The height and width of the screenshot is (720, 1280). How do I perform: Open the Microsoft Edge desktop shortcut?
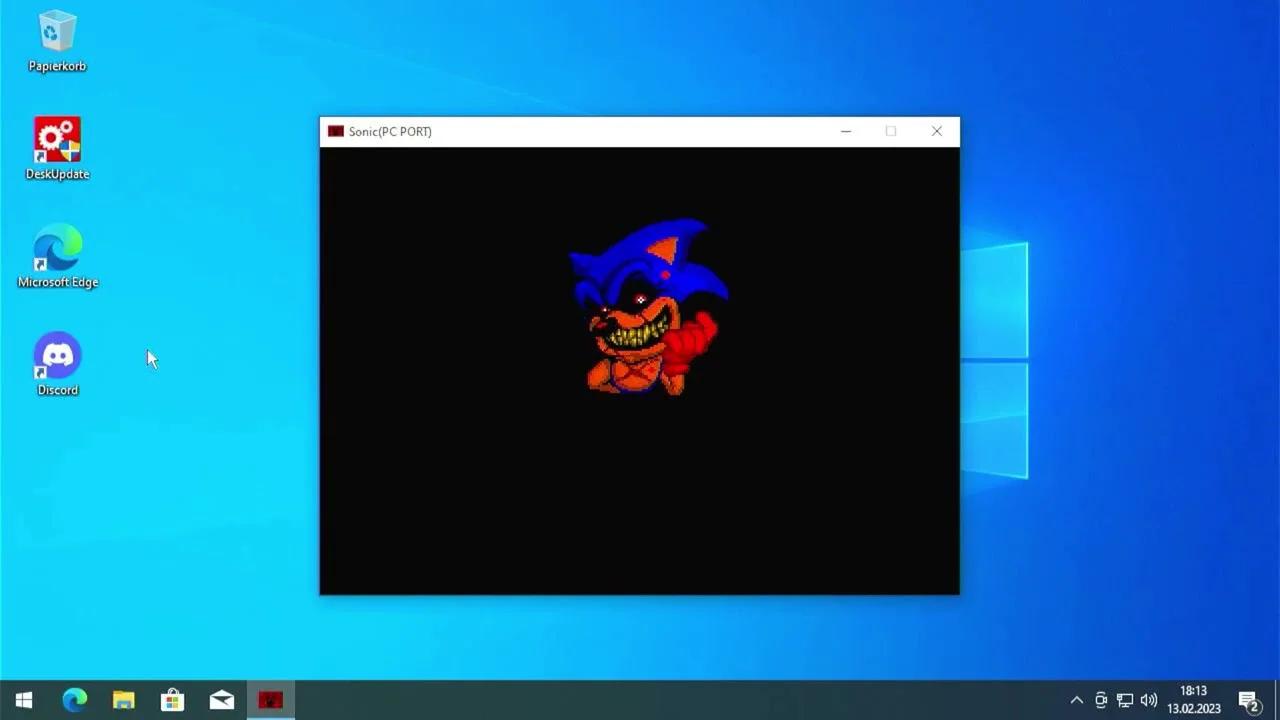pos(57,248)
